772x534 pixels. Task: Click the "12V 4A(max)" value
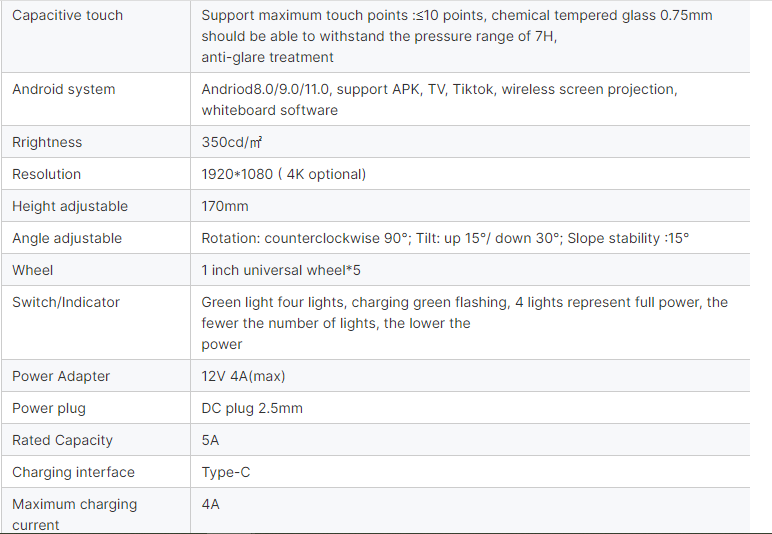[x=245, y=377]
